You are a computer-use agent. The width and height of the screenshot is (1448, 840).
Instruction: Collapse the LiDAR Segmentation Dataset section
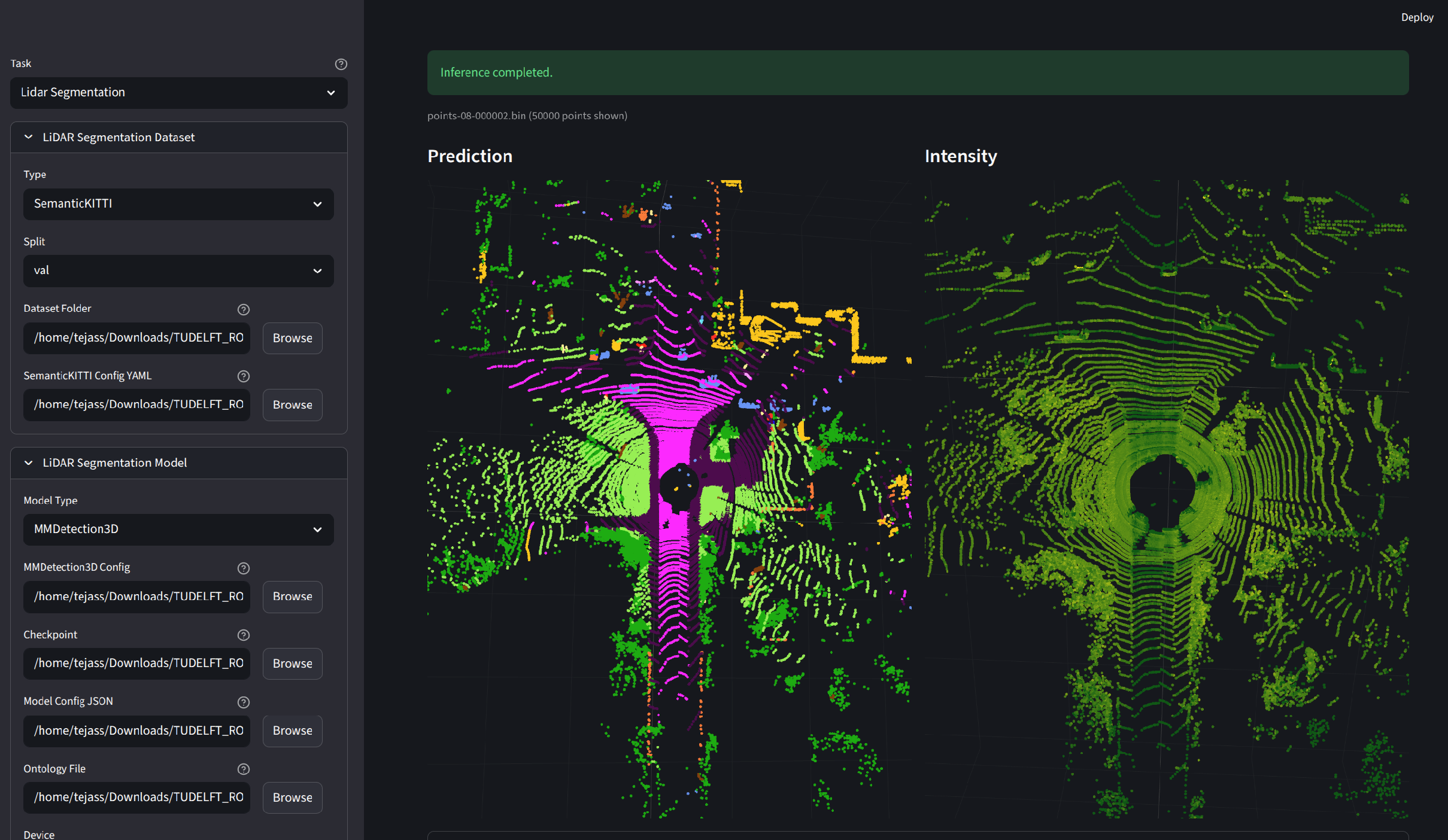click(178, 138)
